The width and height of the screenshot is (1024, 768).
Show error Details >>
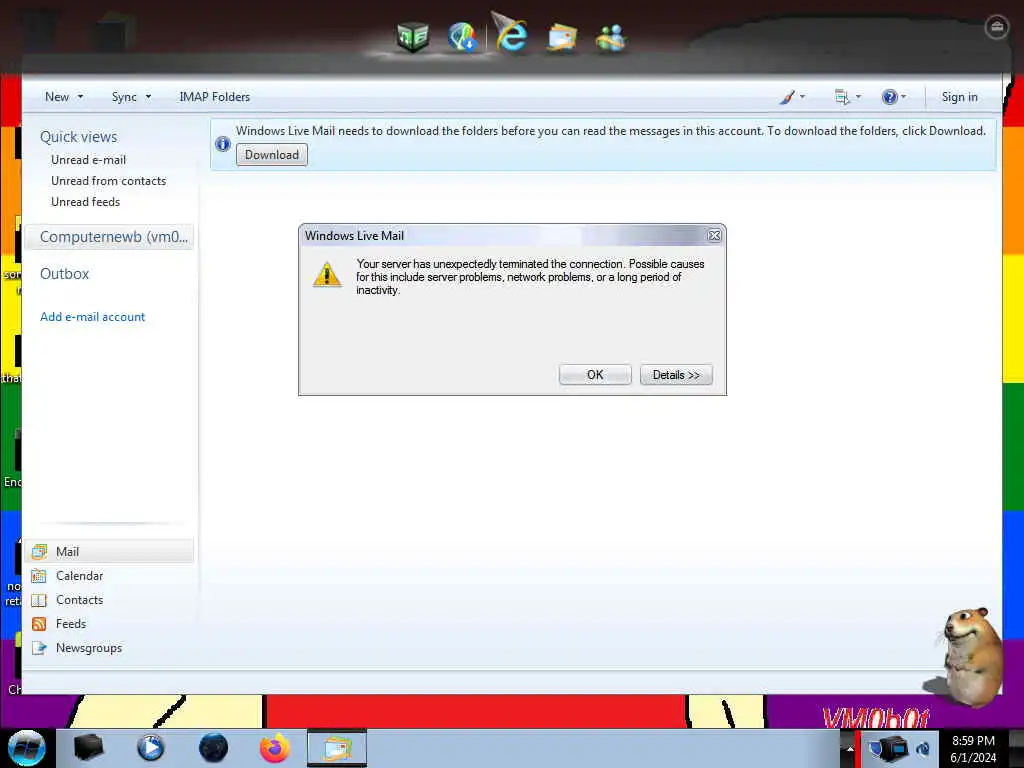pos(676,375)
